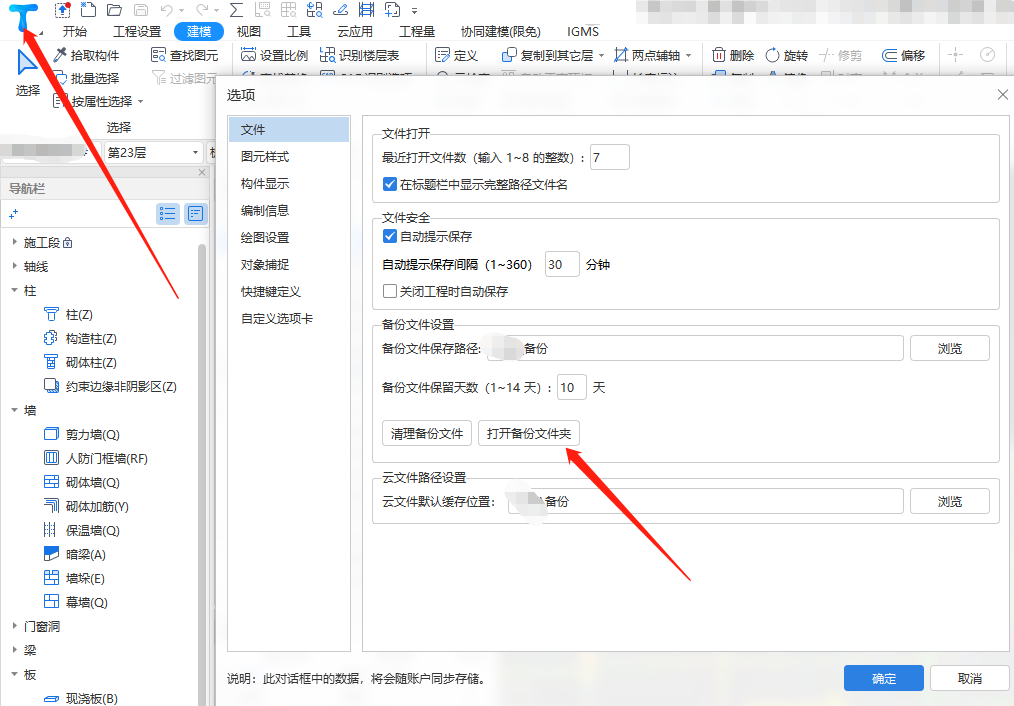Click 删除 trash delete tool

pyautogui.click(x=733, y=56)
